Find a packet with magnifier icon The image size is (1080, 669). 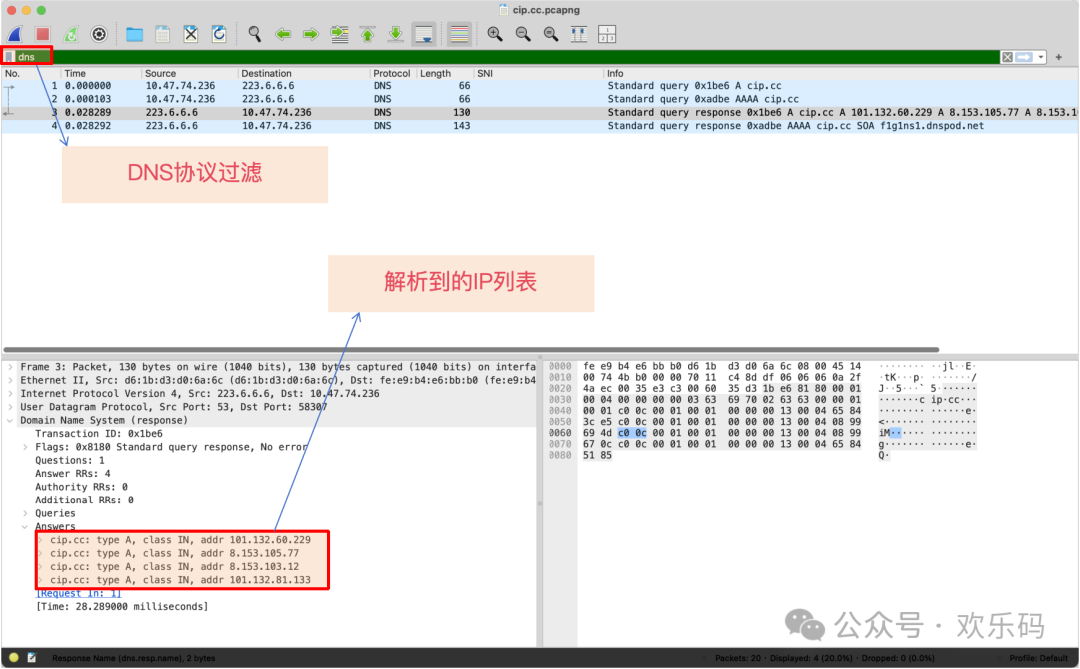tap(254, 34)
